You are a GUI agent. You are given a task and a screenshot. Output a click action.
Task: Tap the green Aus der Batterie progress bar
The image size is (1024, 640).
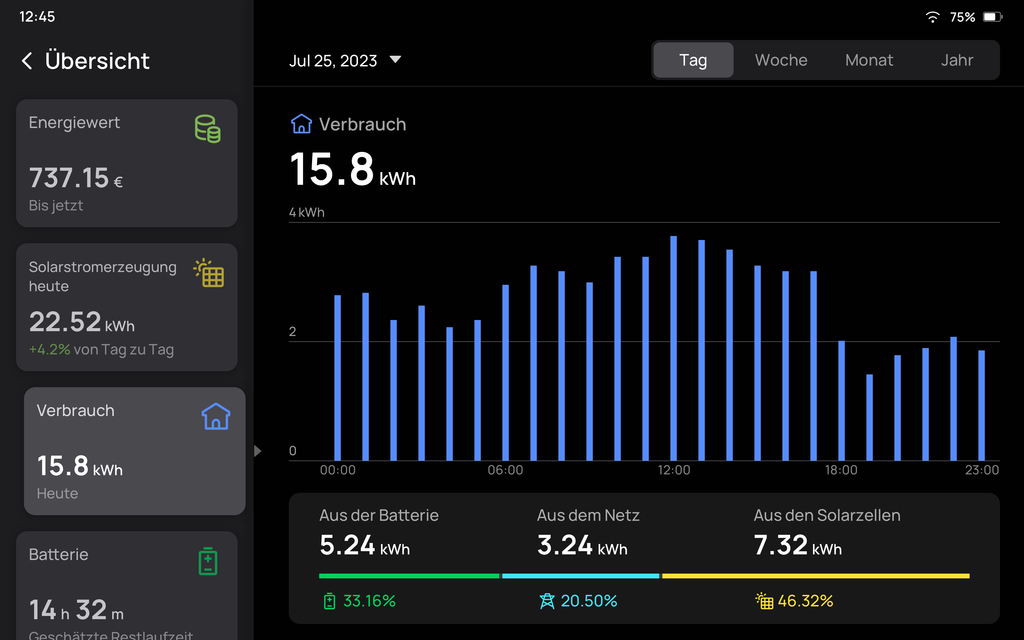click(408, 576)
